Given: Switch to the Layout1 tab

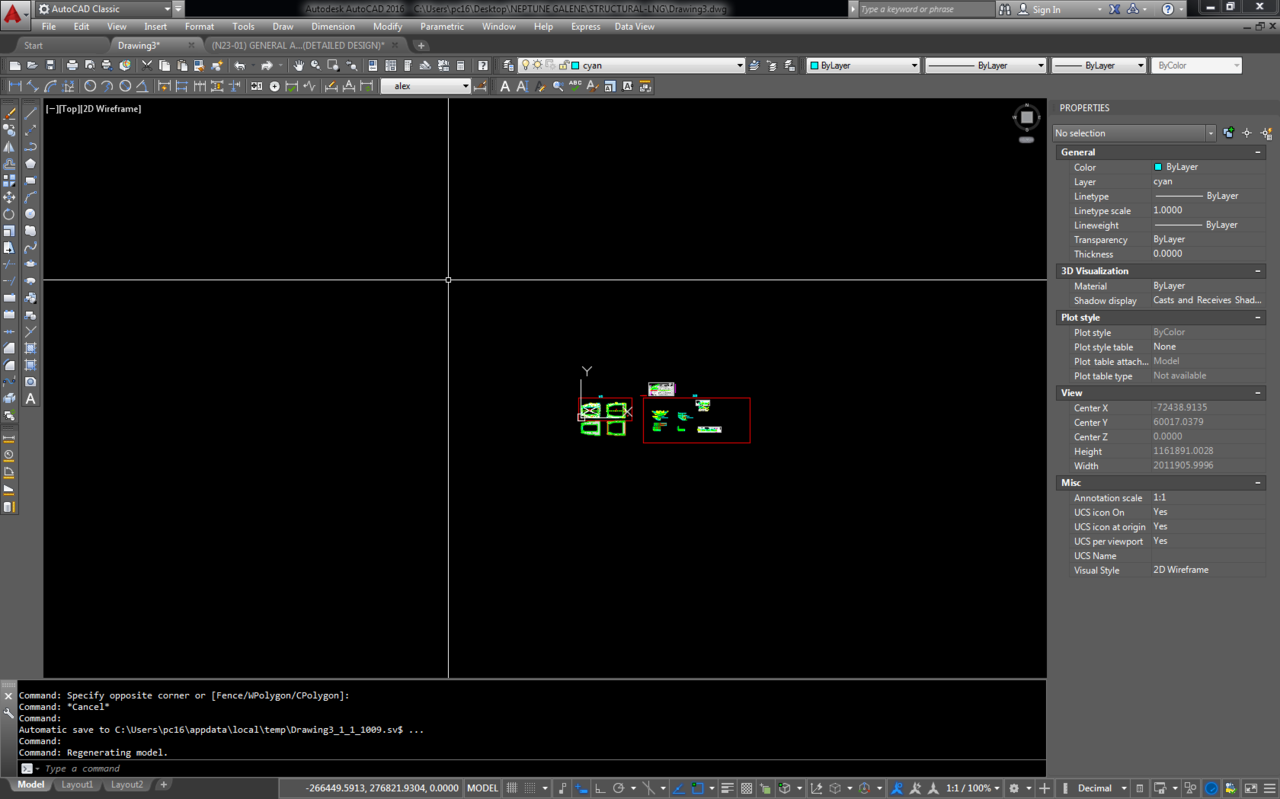Looking at the screenshot, I should (x=77, y=785).
